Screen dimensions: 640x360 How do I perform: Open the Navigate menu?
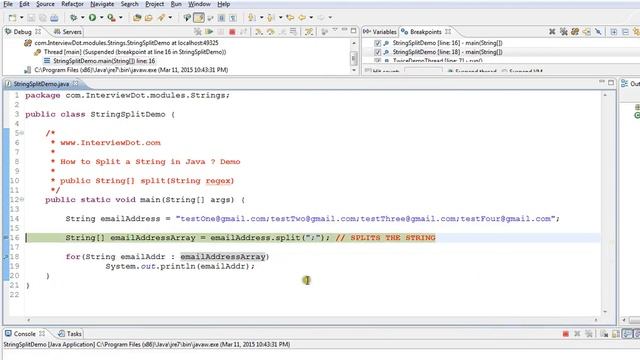[102, 4]
